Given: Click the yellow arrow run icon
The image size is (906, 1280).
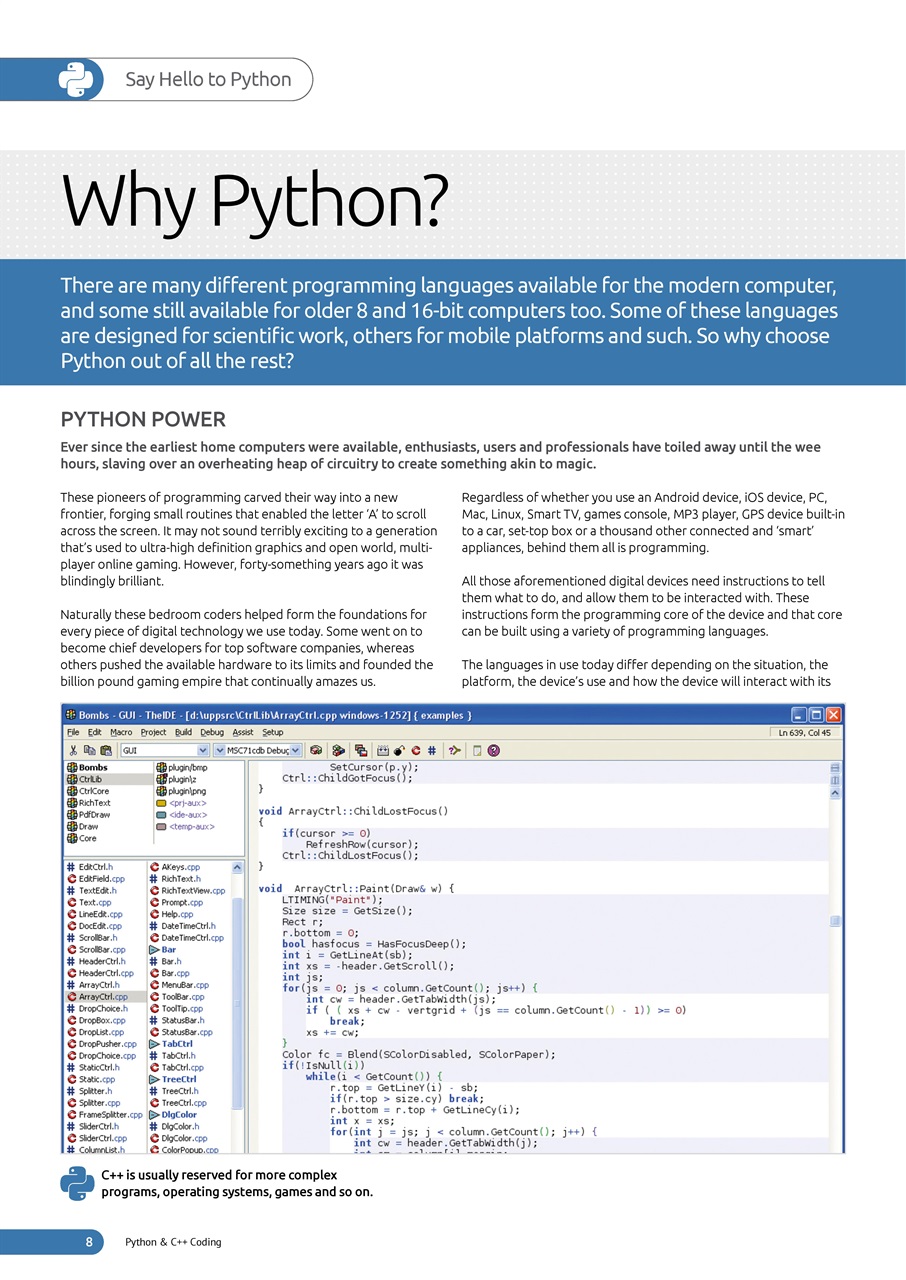Looking at the screenshot, I should [x=453, y=750].
